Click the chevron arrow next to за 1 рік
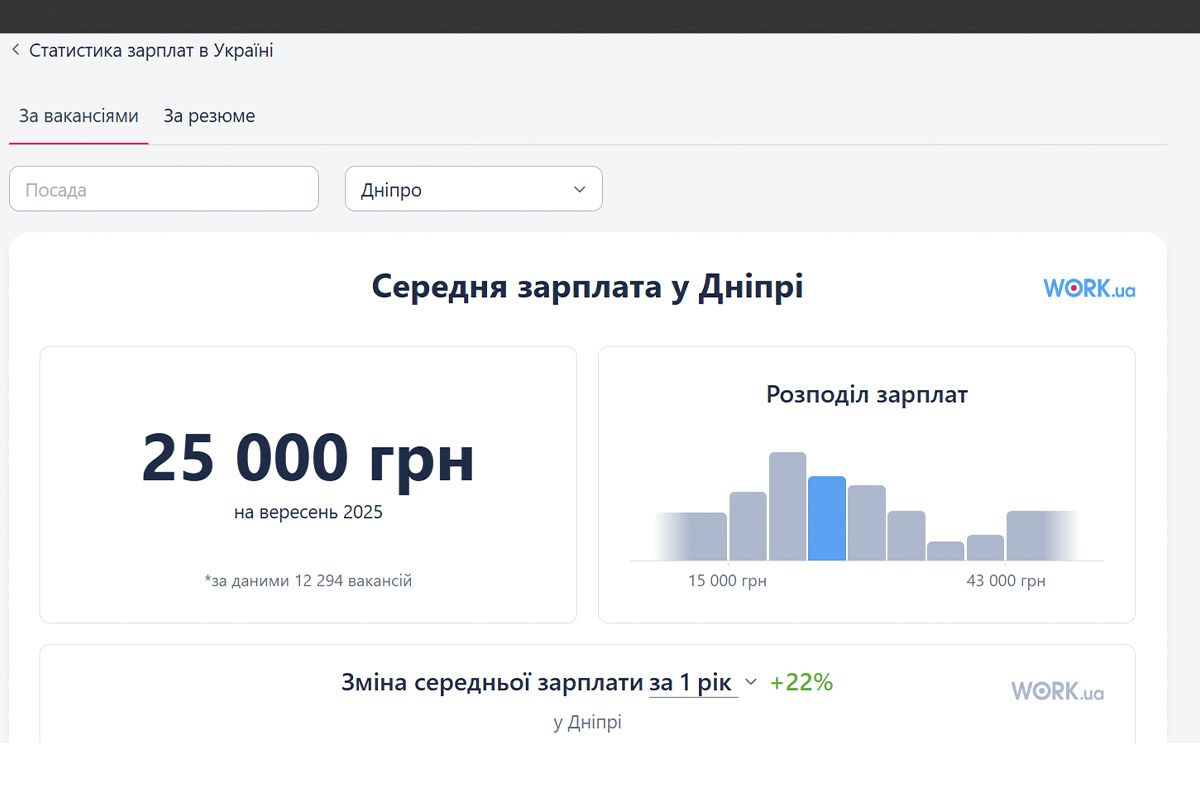This screenshot has width=1200, height=800. point(751,682)
